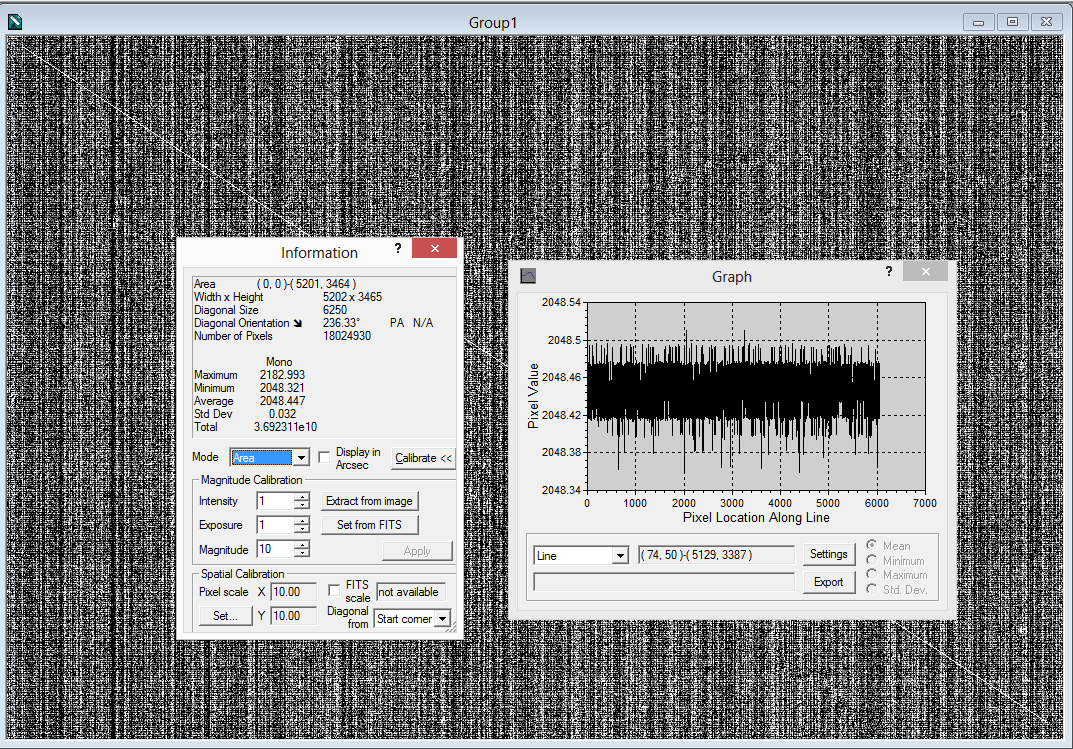1073x749 pixels.
Task: Click the Magnitude input field
Action: 274,549
